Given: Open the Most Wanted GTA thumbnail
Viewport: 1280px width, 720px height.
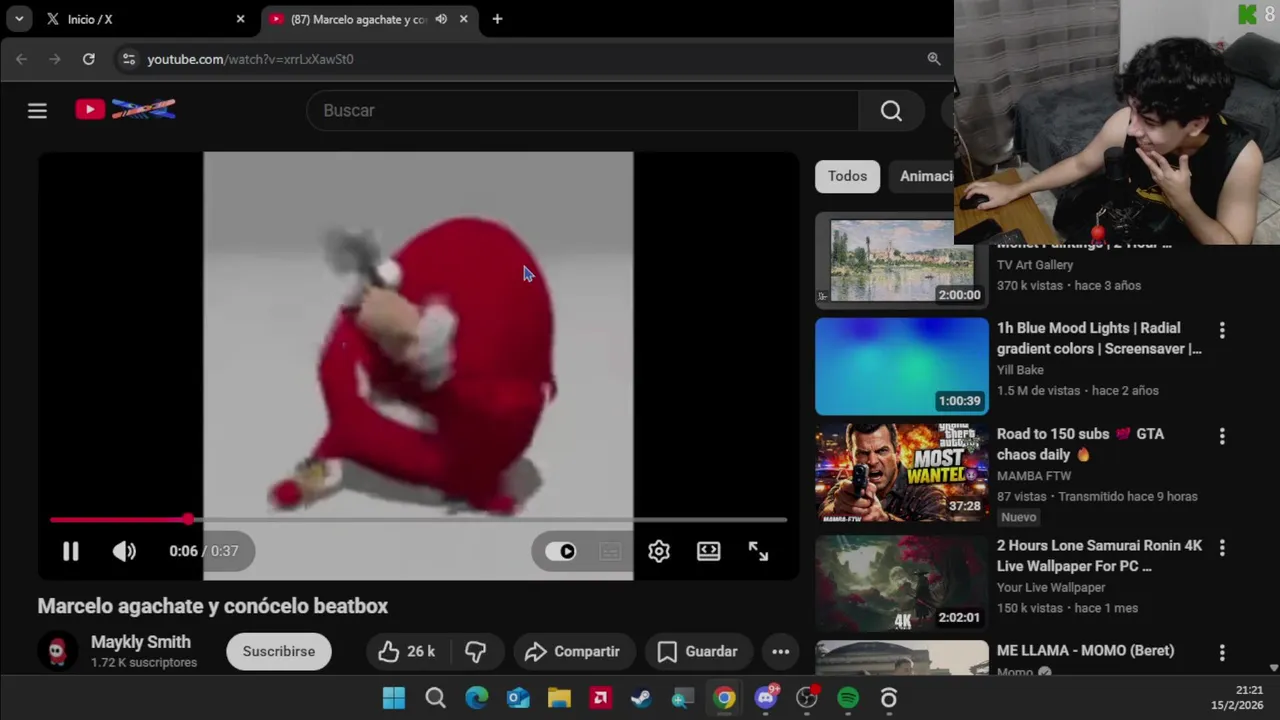Looking at the screenshot, I should tap(902, 473).
